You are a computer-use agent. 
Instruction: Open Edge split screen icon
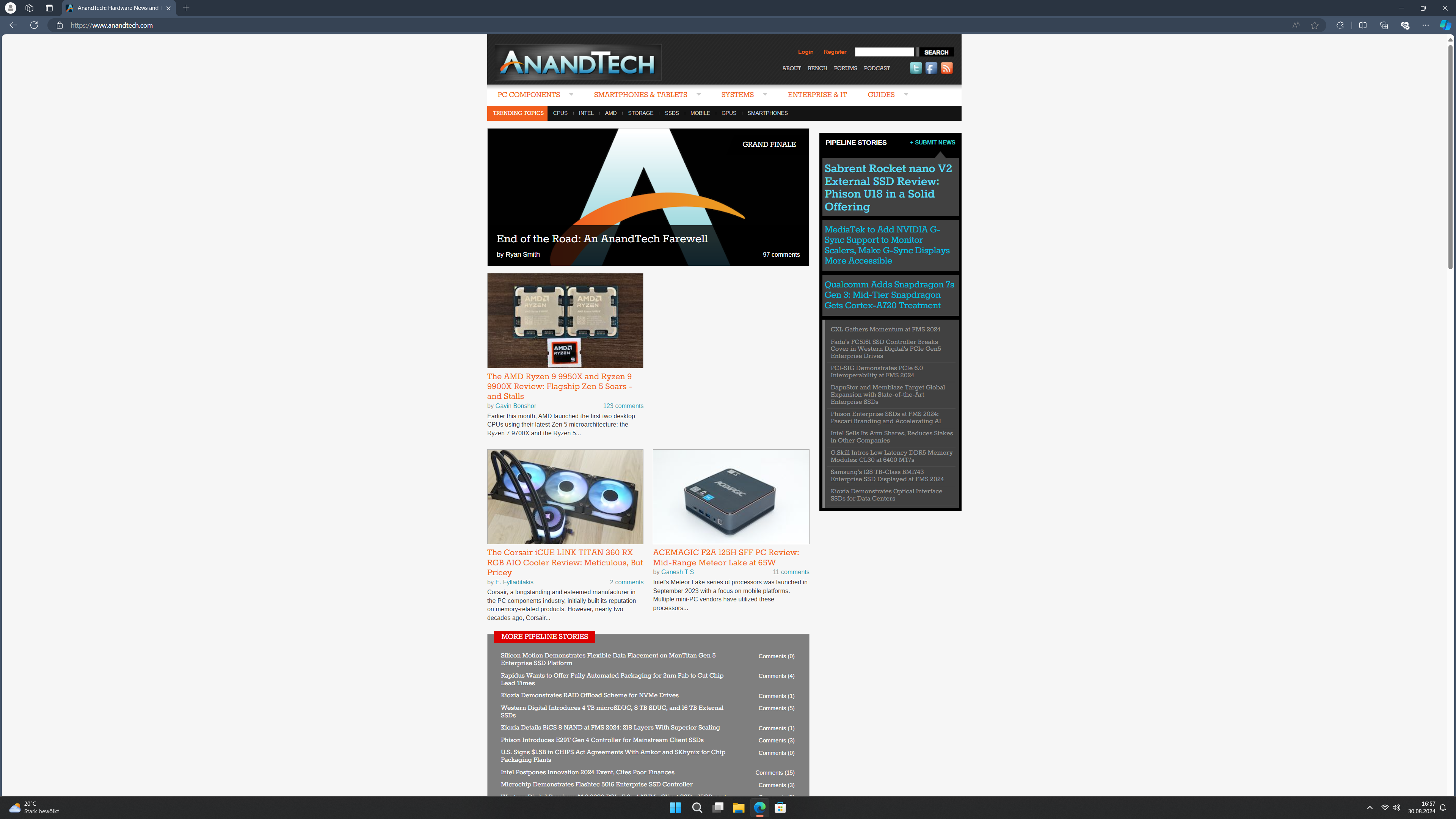click(x=1363, y=25)
